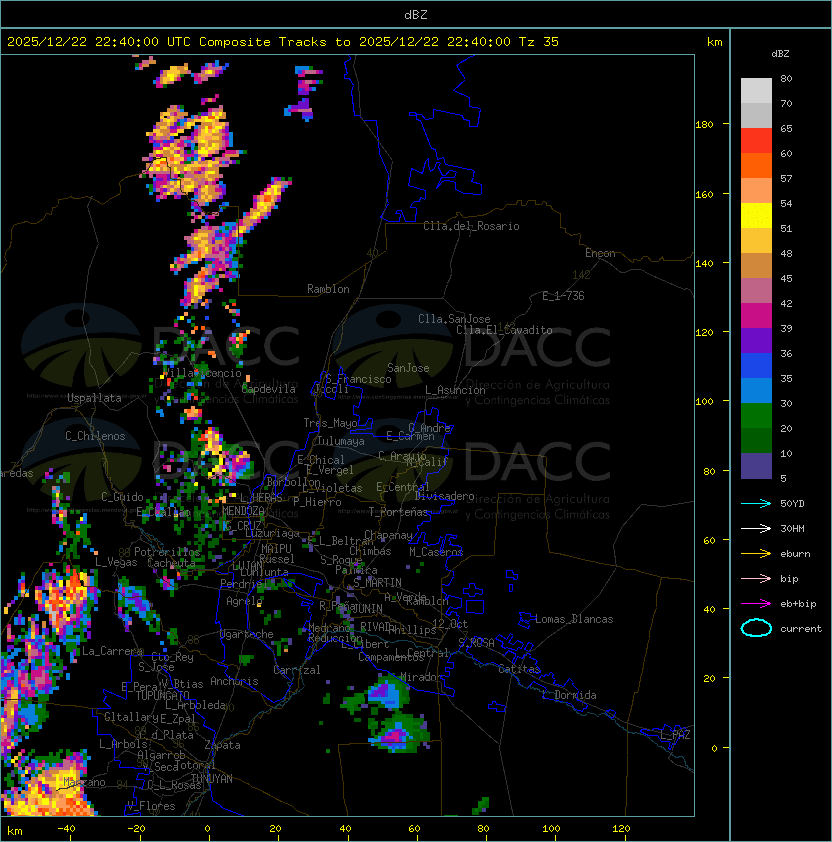This screenshot has height=842, width=832.
Task: Click the white 30HM arrow in legend
Action: tap(756, 528)
